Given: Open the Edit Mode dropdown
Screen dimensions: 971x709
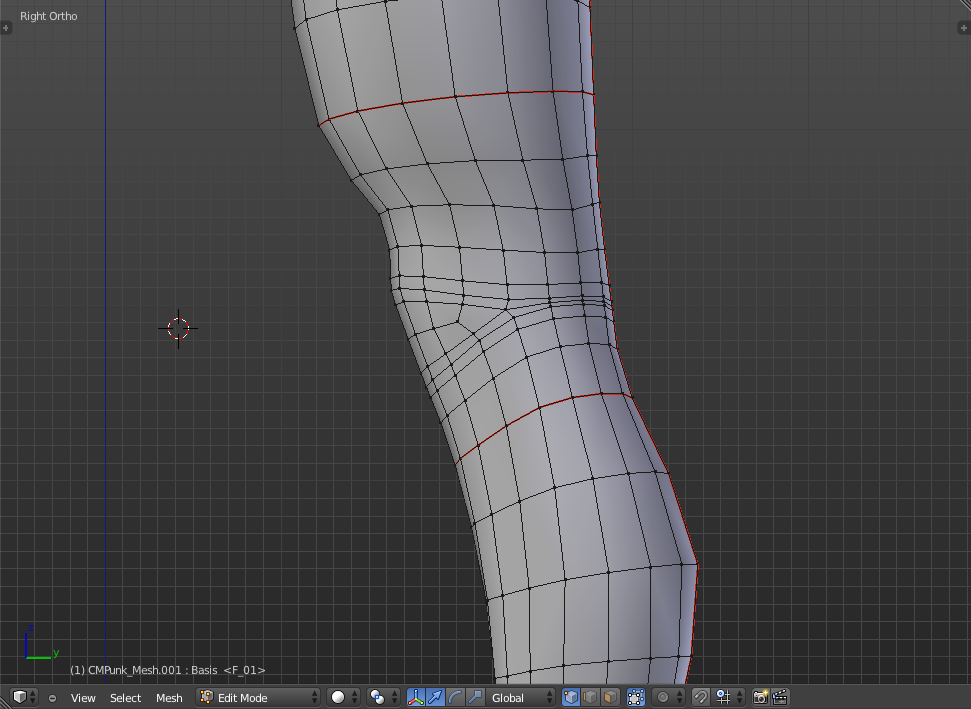Looking at the screenshot, I should [258, 697].
